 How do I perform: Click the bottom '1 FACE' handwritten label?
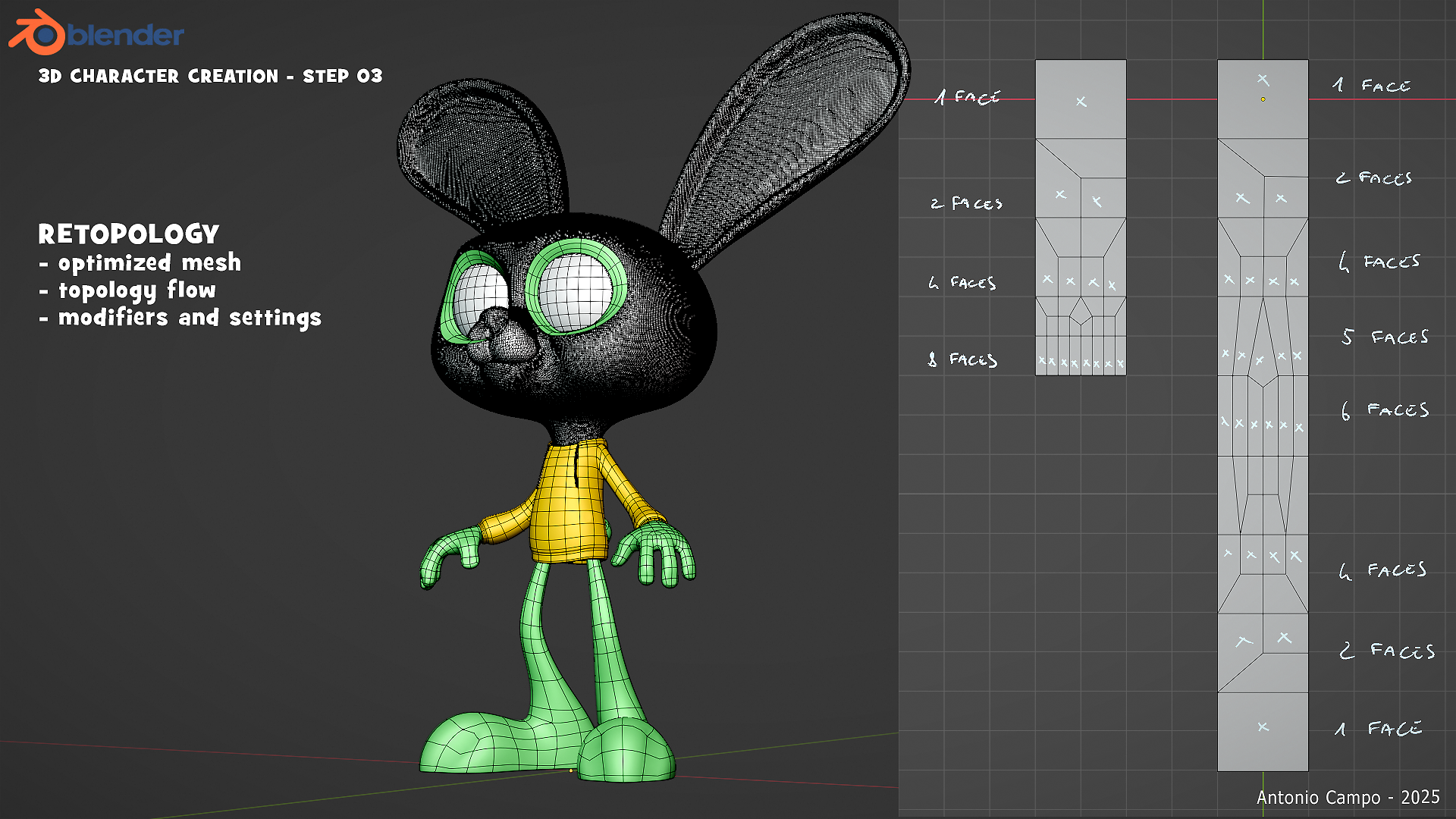[1378, 729]
